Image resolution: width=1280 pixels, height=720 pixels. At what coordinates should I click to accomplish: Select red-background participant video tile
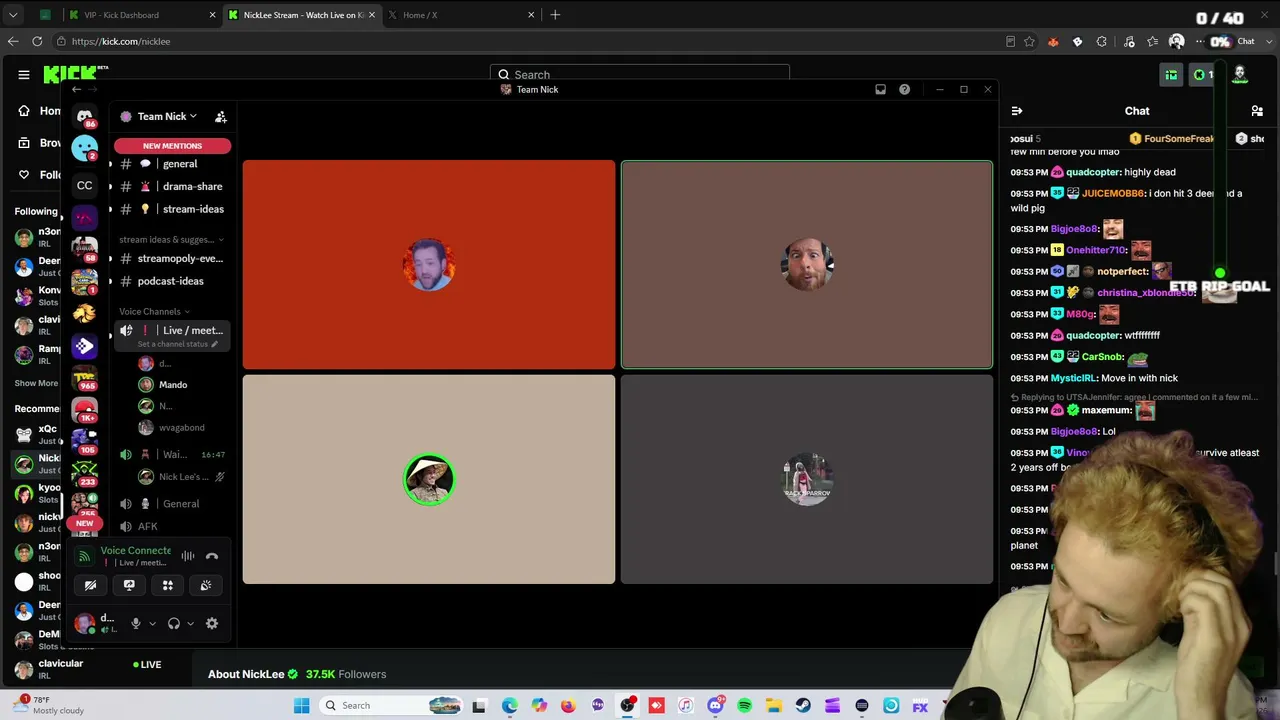[x=429, y=265]
